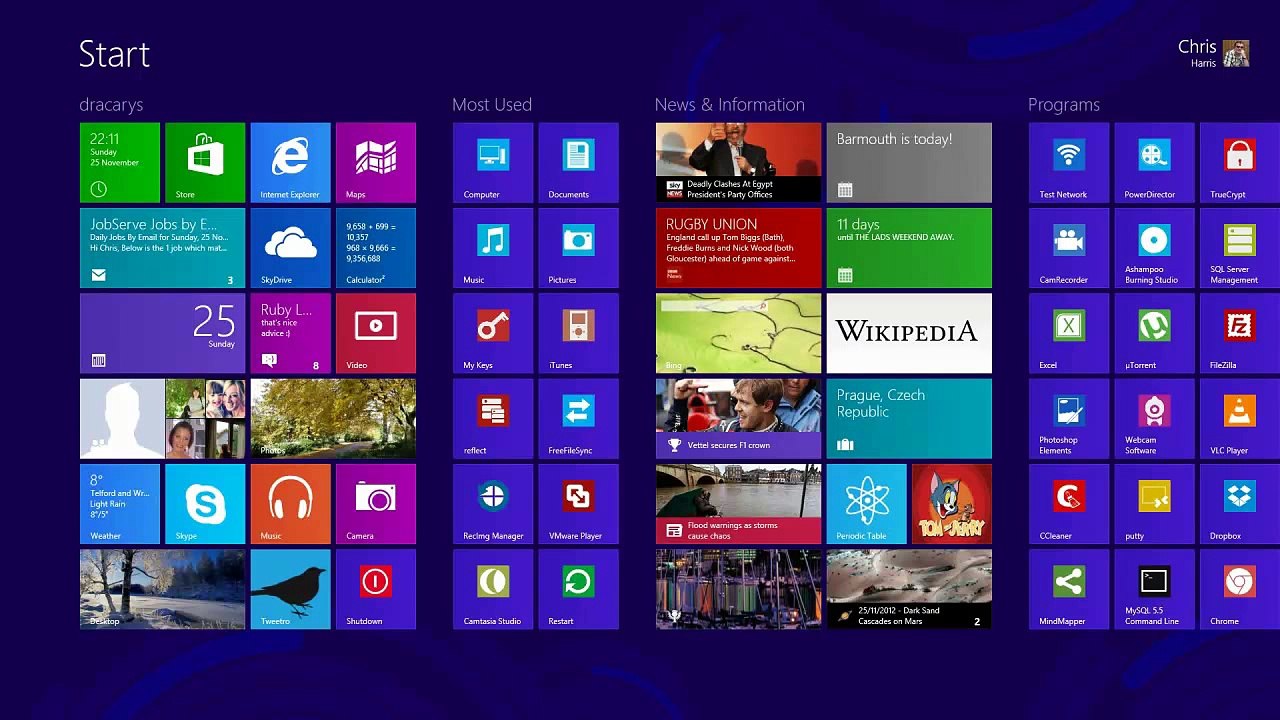Screen dimensions: 1280x720
Task: Open Flood warnings news tile
Action: [738, 504]
